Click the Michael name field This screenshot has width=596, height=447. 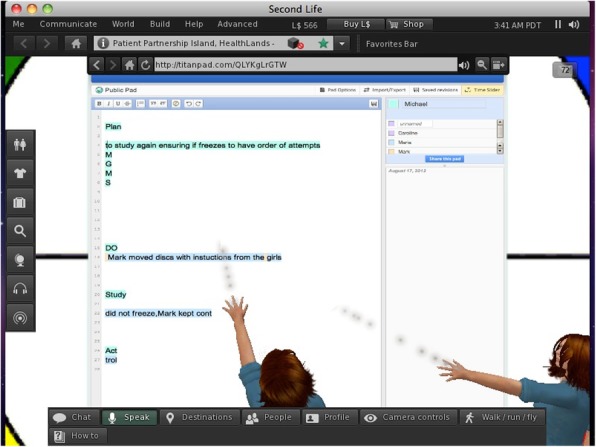(445, 104)
